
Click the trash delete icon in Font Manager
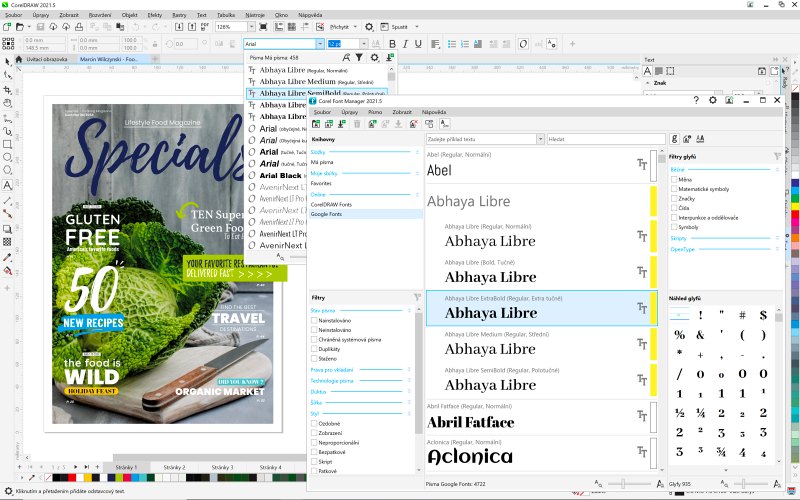coord(357,124)
